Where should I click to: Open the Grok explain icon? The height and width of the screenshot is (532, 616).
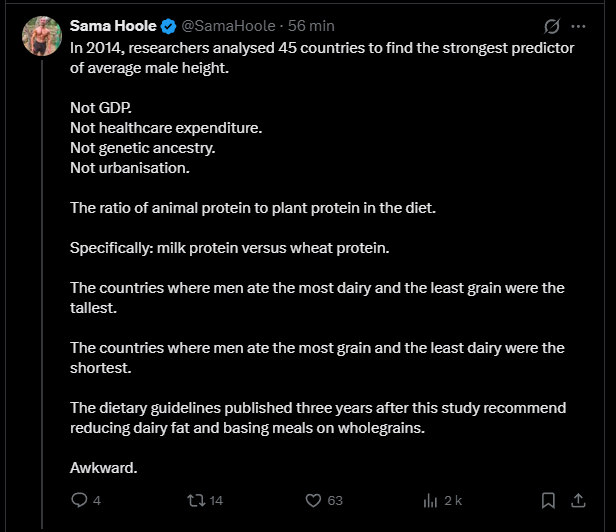pyautogui.click(x=551, y=26)
